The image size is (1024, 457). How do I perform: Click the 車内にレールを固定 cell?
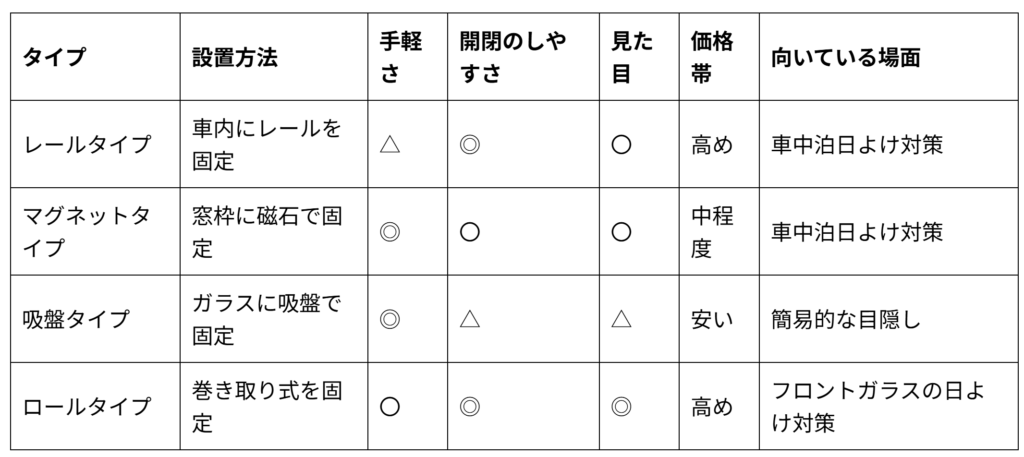point(266,144)
